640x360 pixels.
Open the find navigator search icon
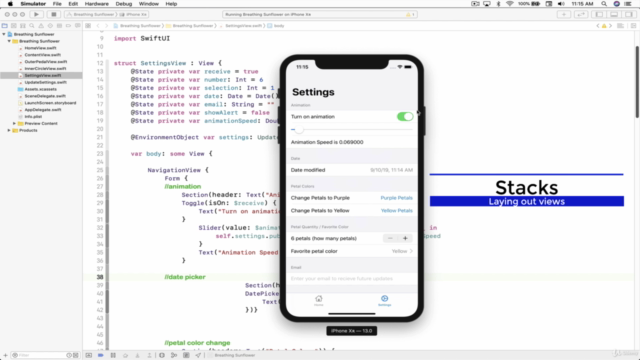point(32,26)
